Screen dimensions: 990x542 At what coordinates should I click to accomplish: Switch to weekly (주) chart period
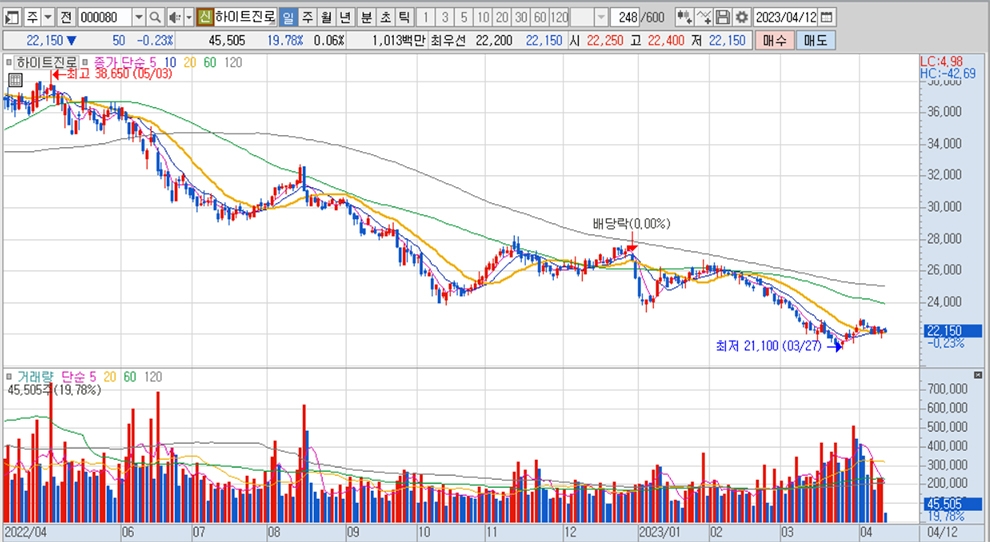click(307, 18)
